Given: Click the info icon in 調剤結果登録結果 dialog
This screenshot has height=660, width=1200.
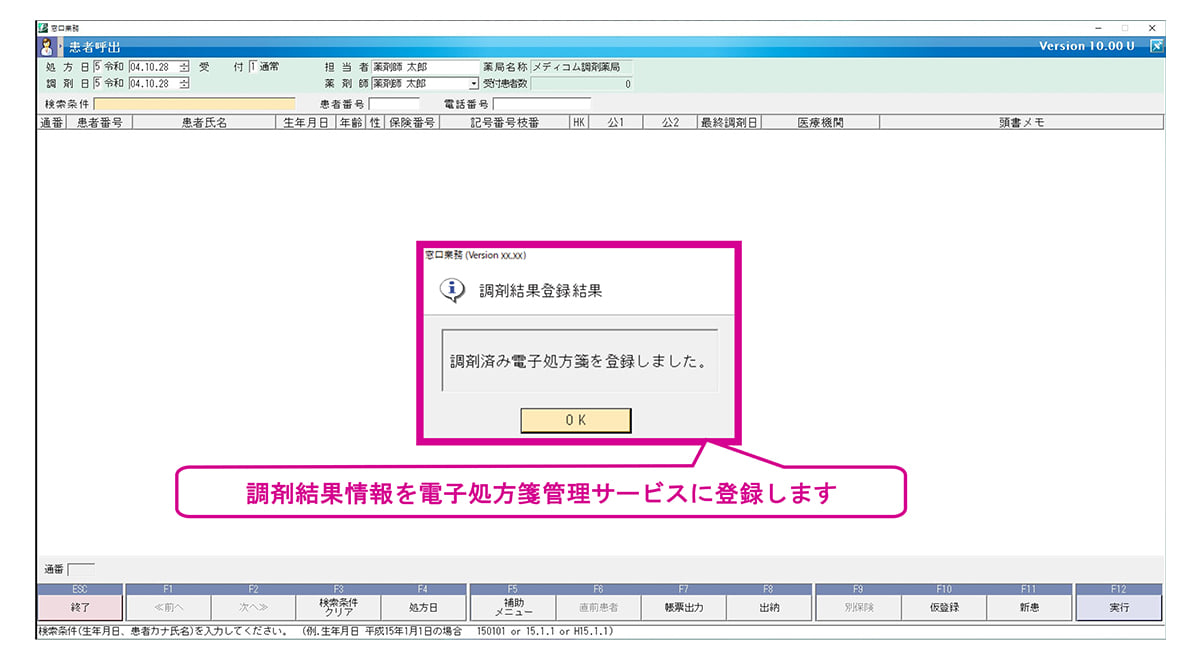Looking at the screenshot, I should [x=452, y=291].
